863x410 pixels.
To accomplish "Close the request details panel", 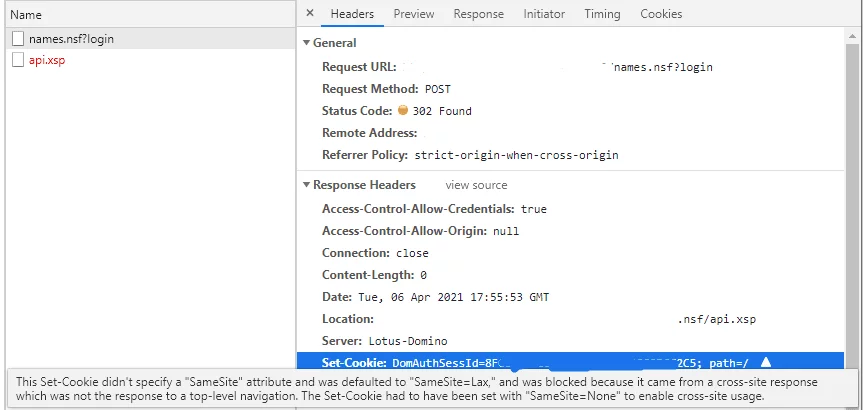I will click(310, 14).
